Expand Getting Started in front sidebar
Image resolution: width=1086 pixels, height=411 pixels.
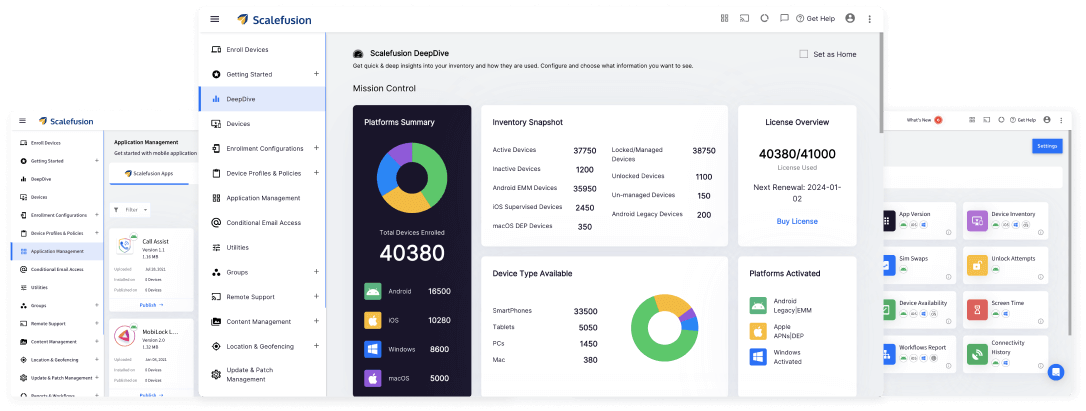point(317,73)
